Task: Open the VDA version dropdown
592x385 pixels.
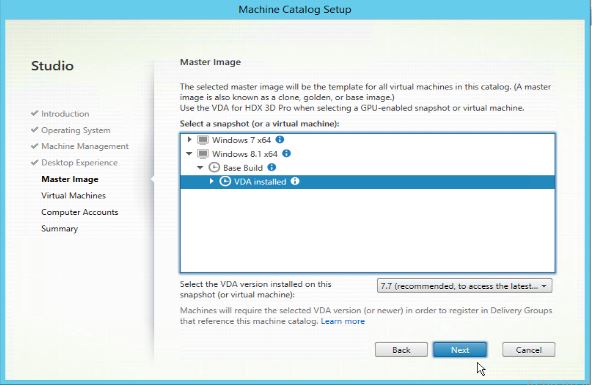Action: point(464,286)
